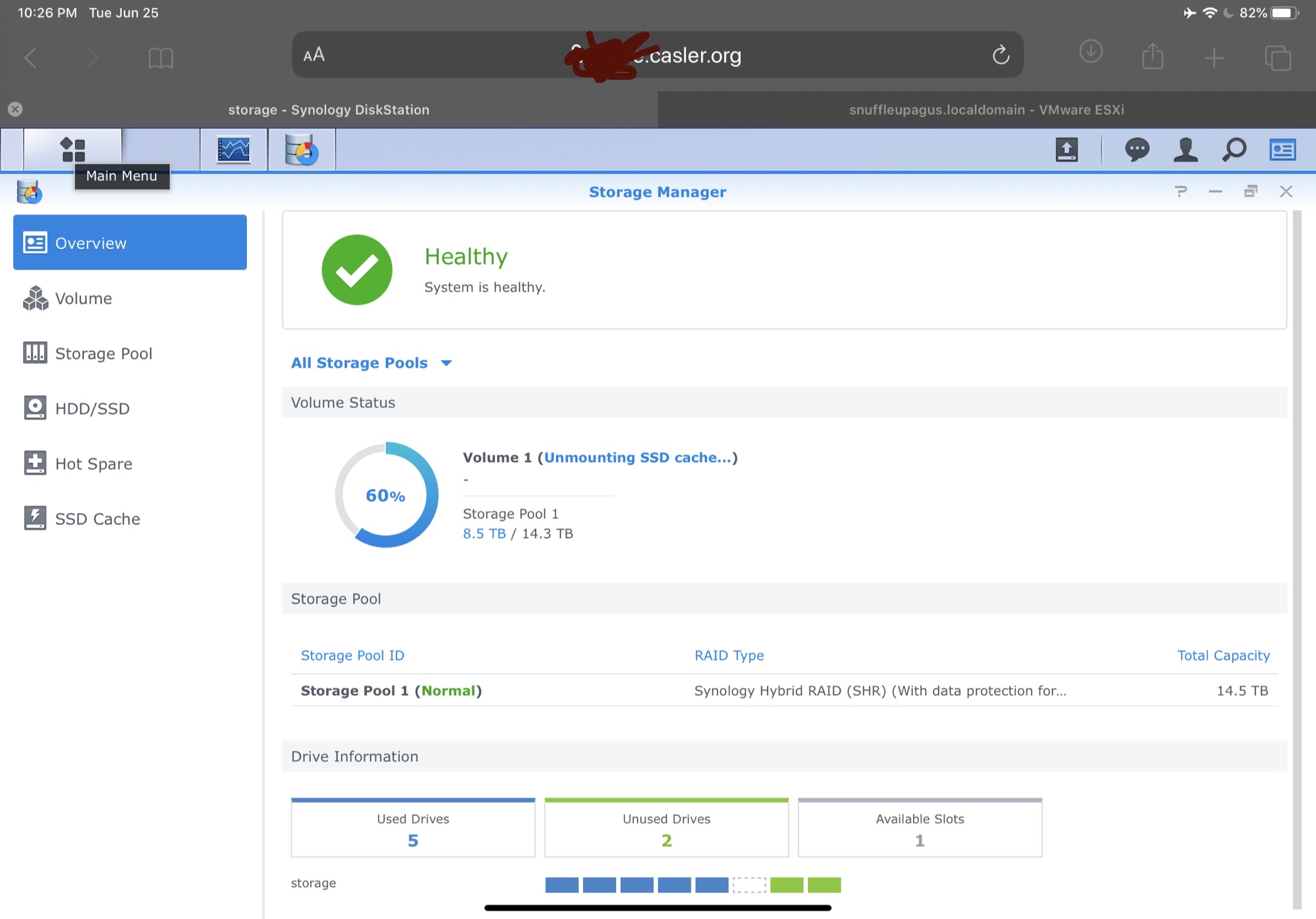Open the user options icon
The image size is (1316, 919).
click(x=1185, y=149)
